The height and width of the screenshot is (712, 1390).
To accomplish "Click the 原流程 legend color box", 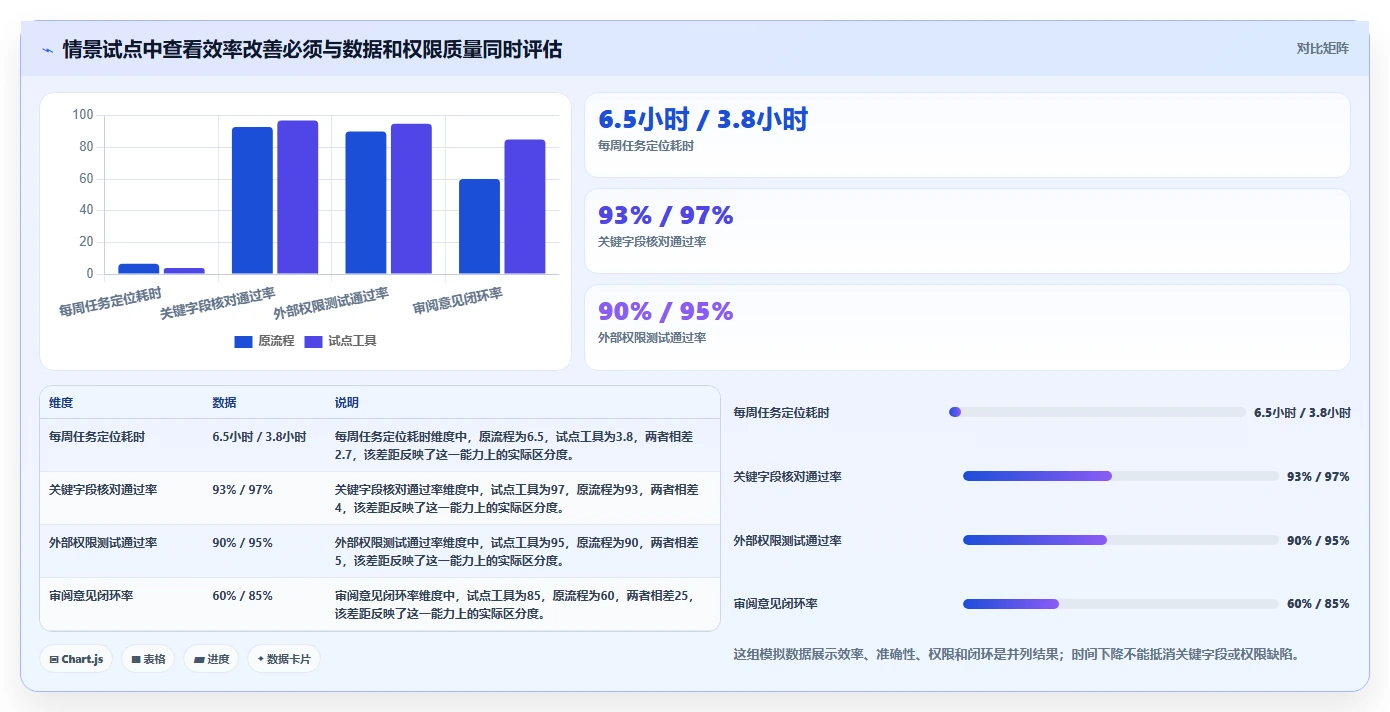I will [x=243, y=341].
